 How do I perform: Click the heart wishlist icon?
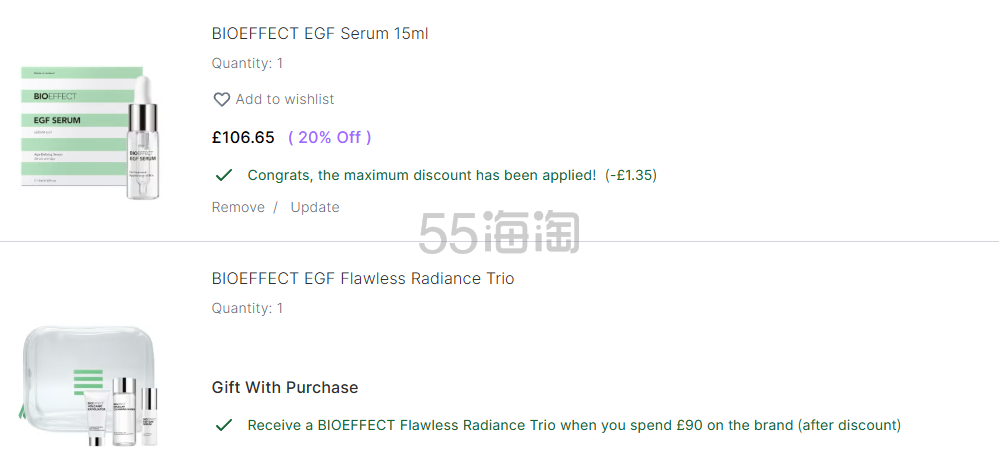click(221, 99)
